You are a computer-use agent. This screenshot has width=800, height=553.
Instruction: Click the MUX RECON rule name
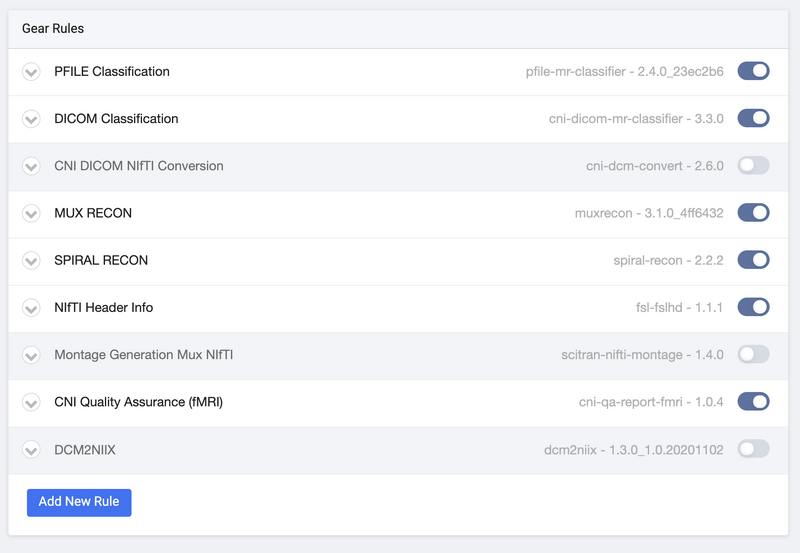pyautogui.click(x=93, y=213)
